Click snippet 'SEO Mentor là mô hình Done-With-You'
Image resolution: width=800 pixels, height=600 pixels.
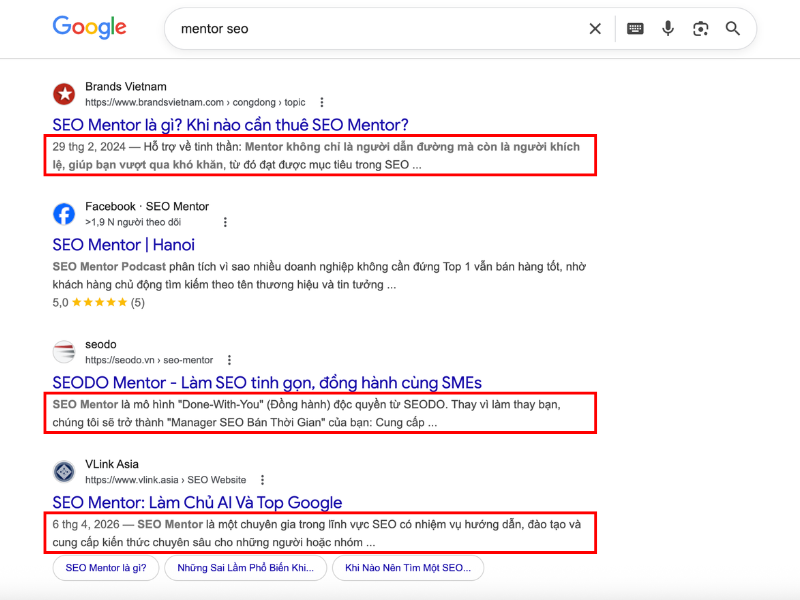(307, 413)
